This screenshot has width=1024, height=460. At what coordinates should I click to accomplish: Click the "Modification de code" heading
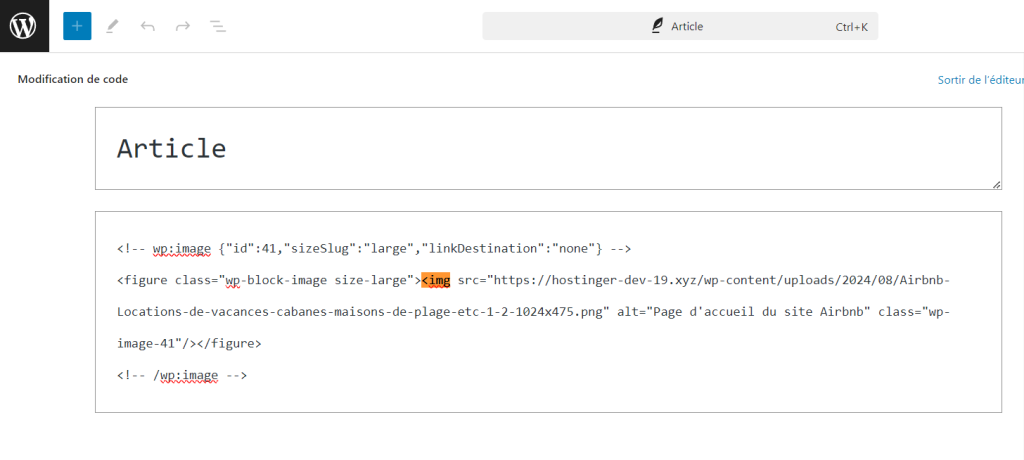coord(73,79)
